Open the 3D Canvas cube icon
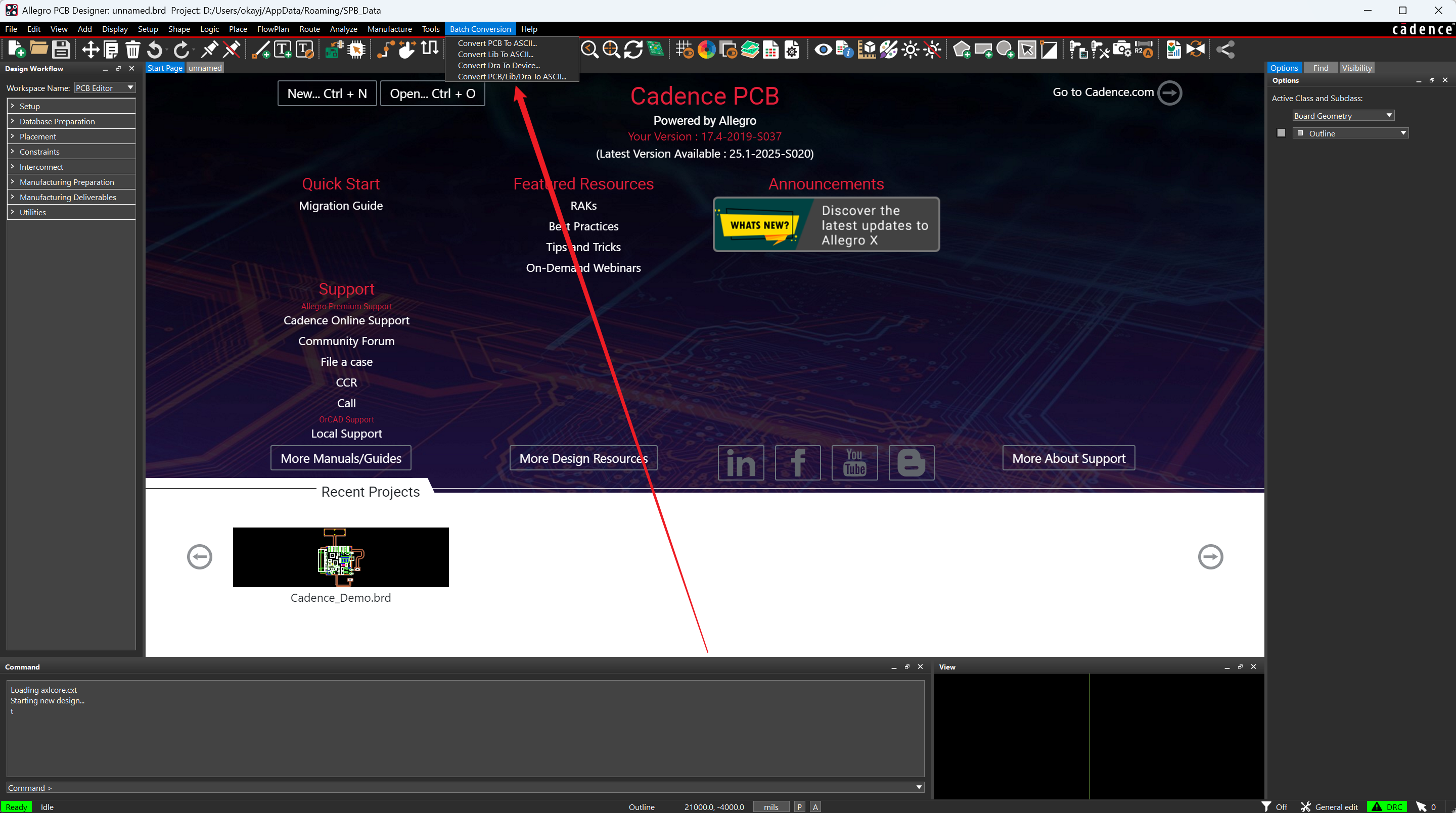Image resolution: width=1456 pixels, height=813 pixels. click(867, 50)
